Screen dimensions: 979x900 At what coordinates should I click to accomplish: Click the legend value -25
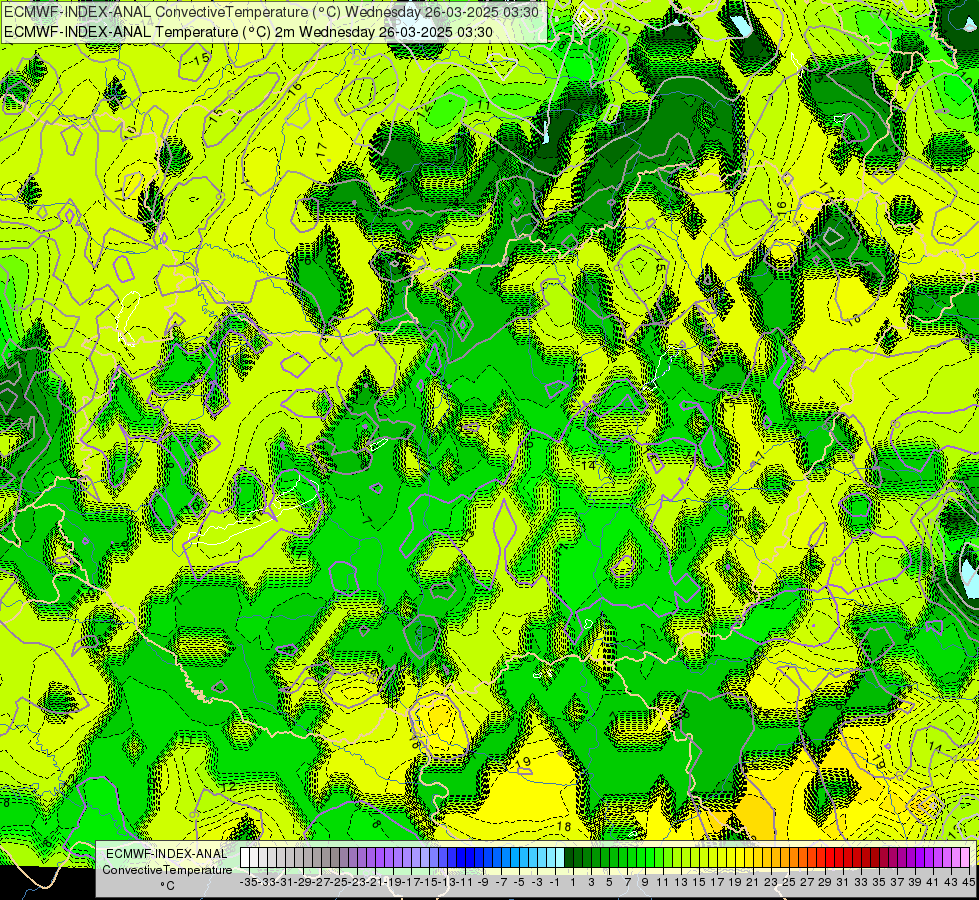339,882
